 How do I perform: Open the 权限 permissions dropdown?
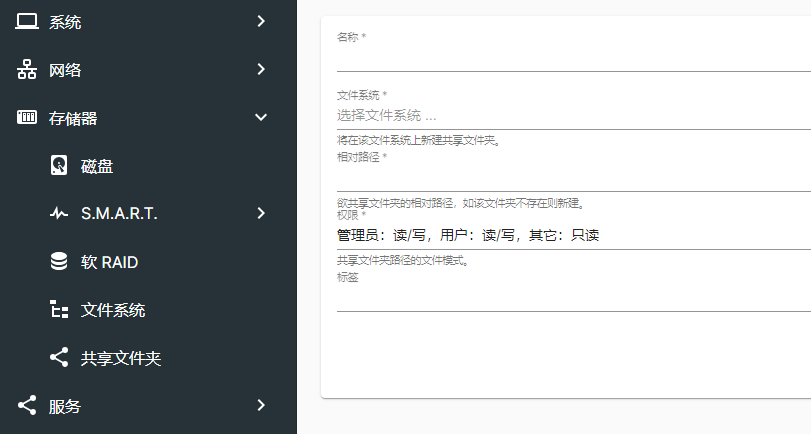click(574, 235)
